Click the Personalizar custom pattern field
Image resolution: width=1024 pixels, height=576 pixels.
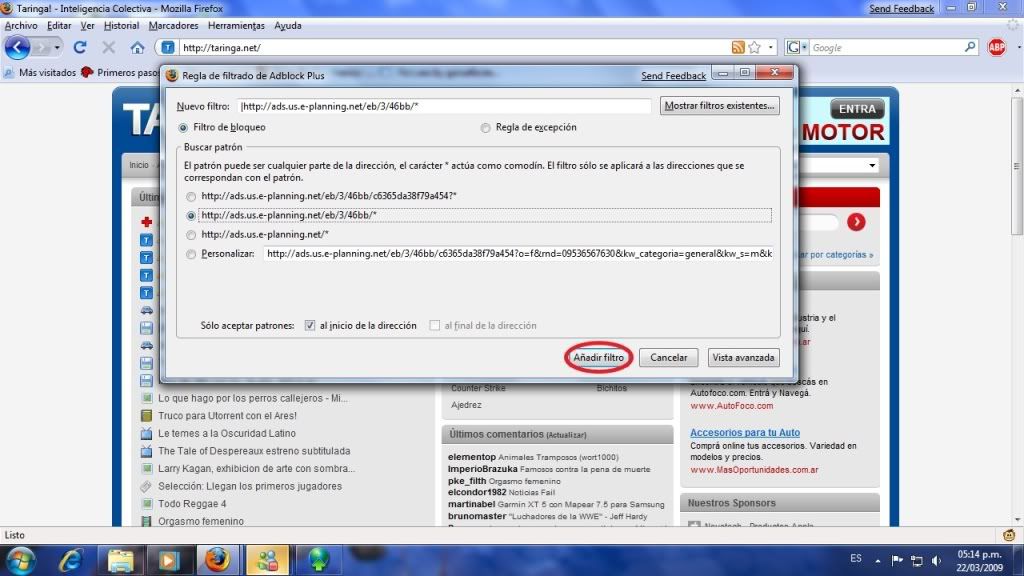(x=519, y=253)
